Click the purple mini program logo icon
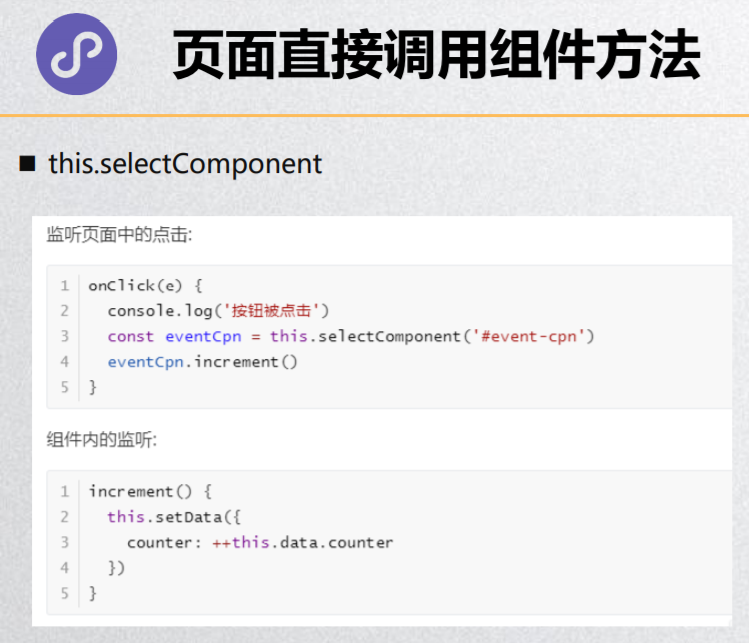 click(x=76, y=54)
